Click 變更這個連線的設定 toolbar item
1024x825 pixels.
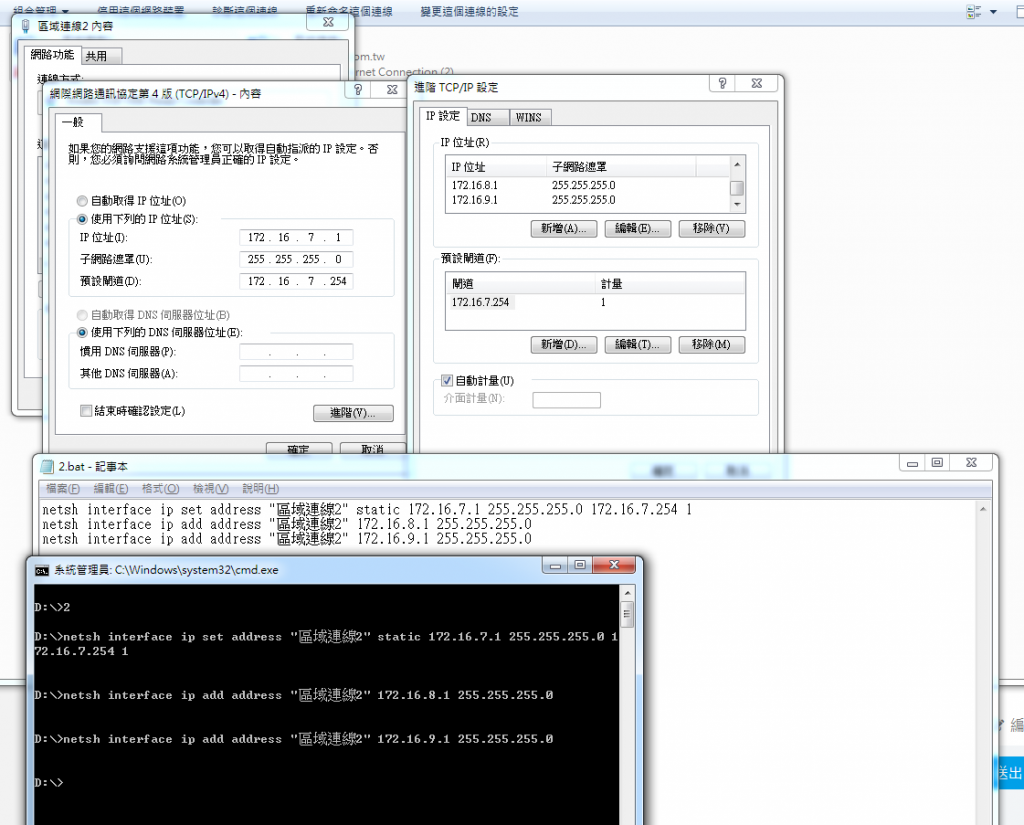[x=470, y=11]
